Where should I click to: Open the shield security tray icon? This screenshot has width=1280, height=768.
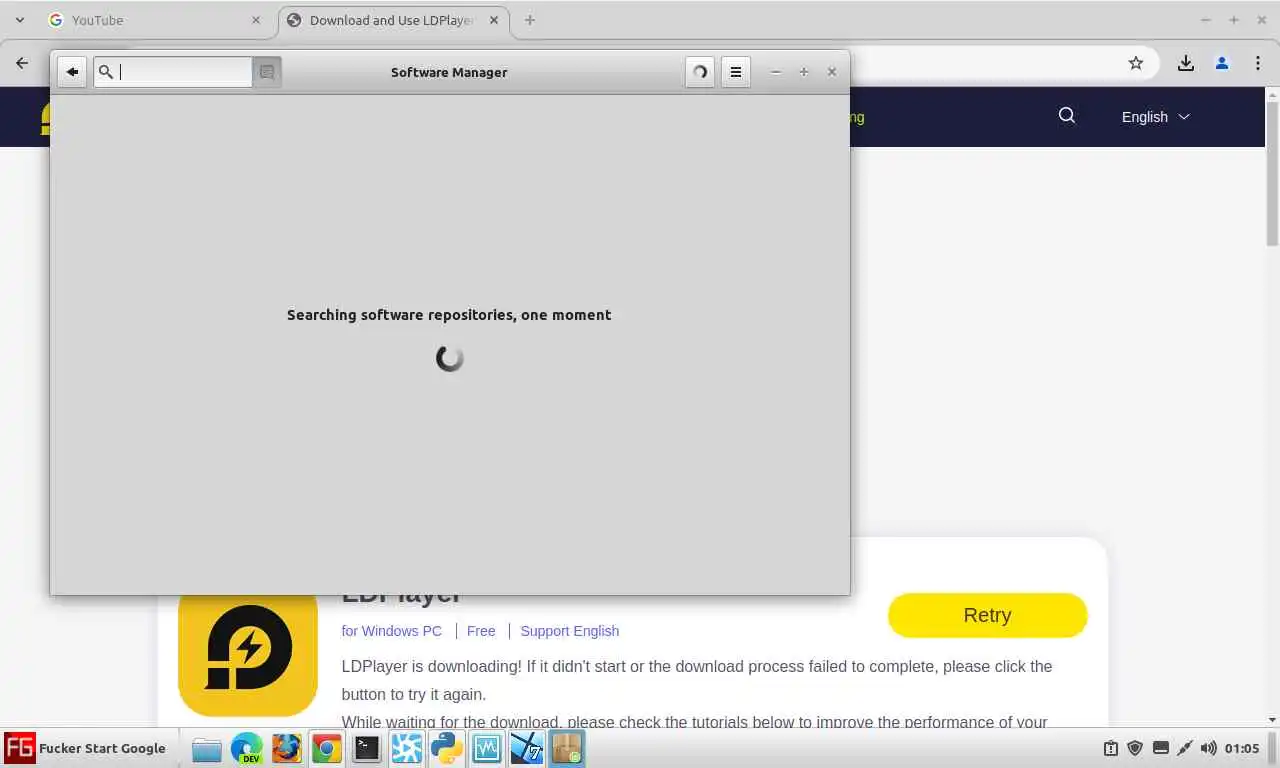(1135, 748)
